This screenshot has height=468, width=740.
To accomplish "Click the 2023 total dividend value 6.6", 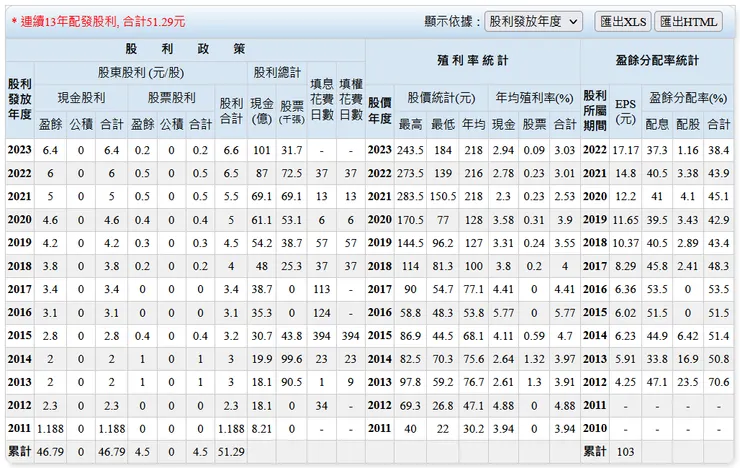I will pos(231,150).
